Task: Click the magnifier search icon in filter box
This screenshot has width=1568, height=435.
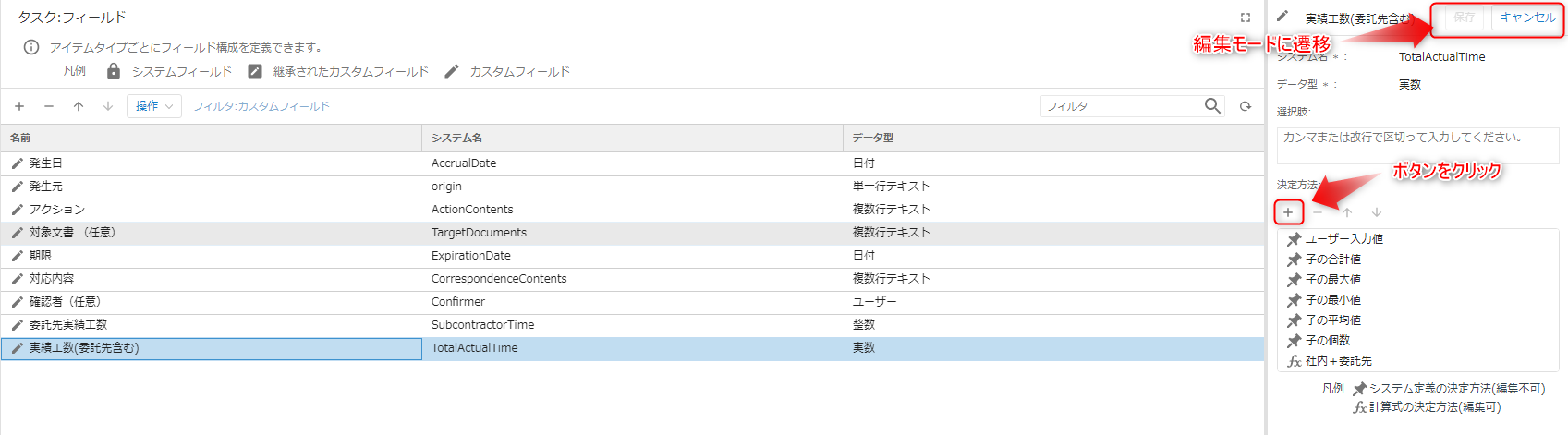Action: click(1212, 105)
